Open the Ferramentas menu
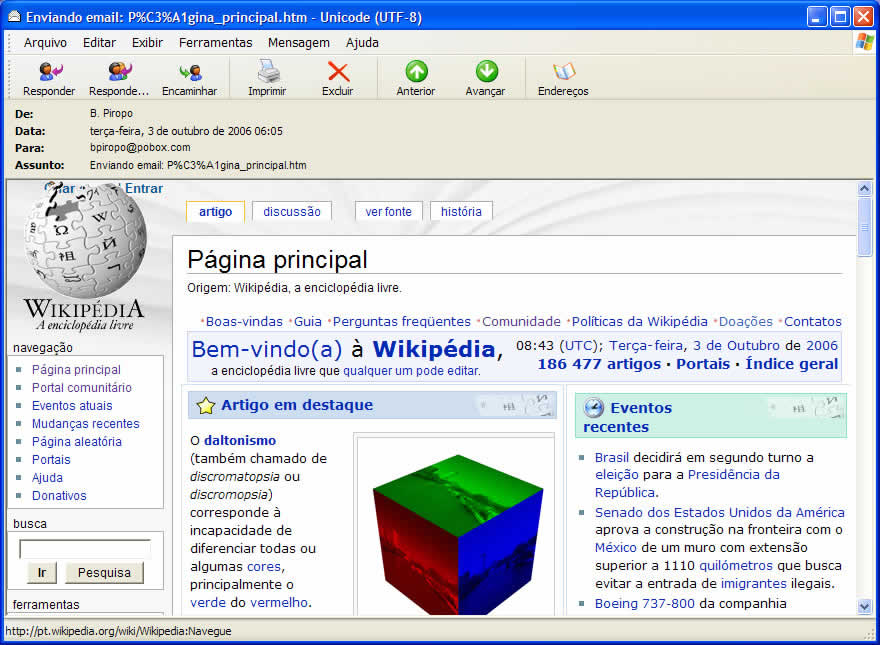The width and height of the screenshot is (880, 645). (x=215, y=42)
